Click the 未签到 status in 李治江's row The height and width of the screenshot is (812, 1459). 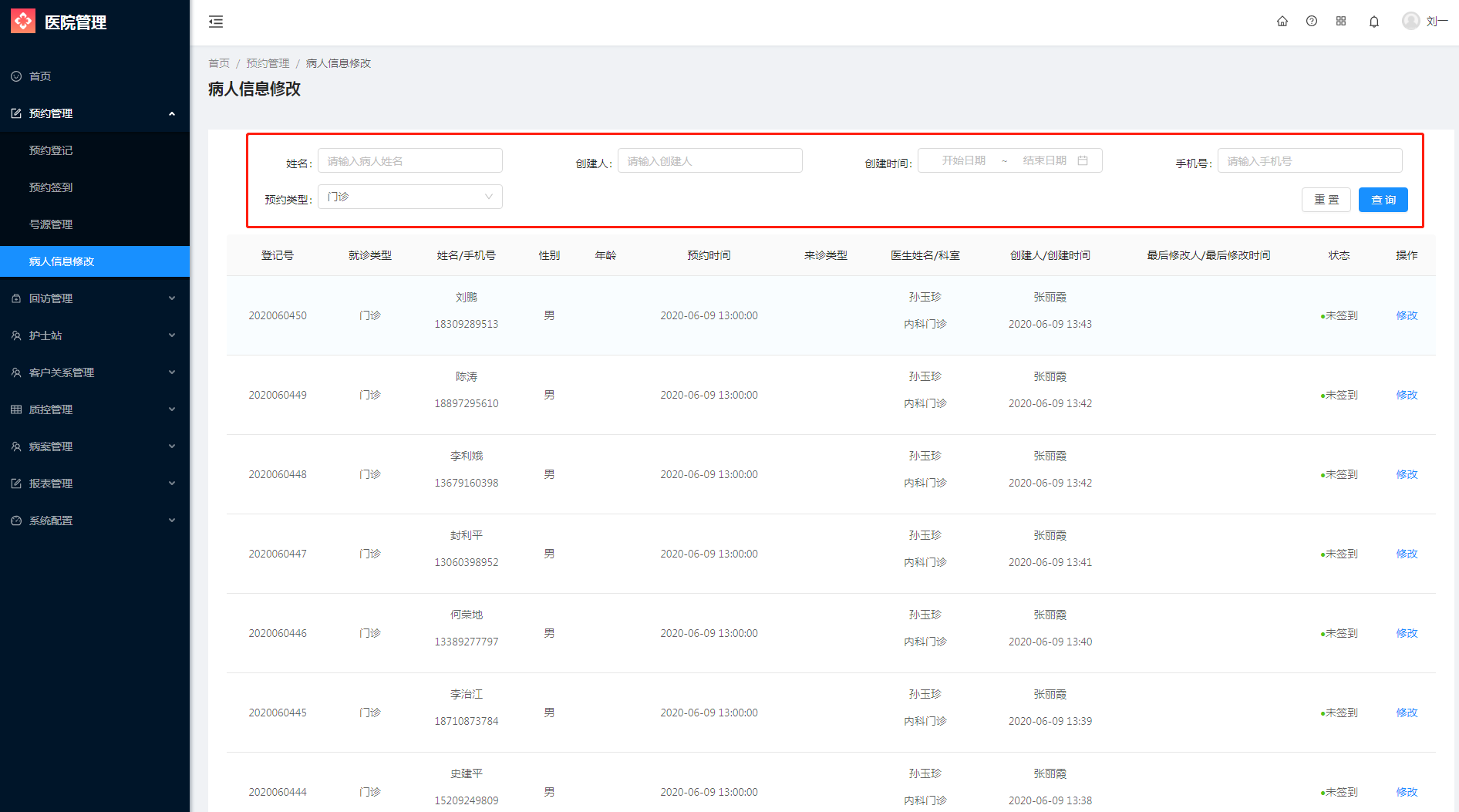coord(1339,713)
